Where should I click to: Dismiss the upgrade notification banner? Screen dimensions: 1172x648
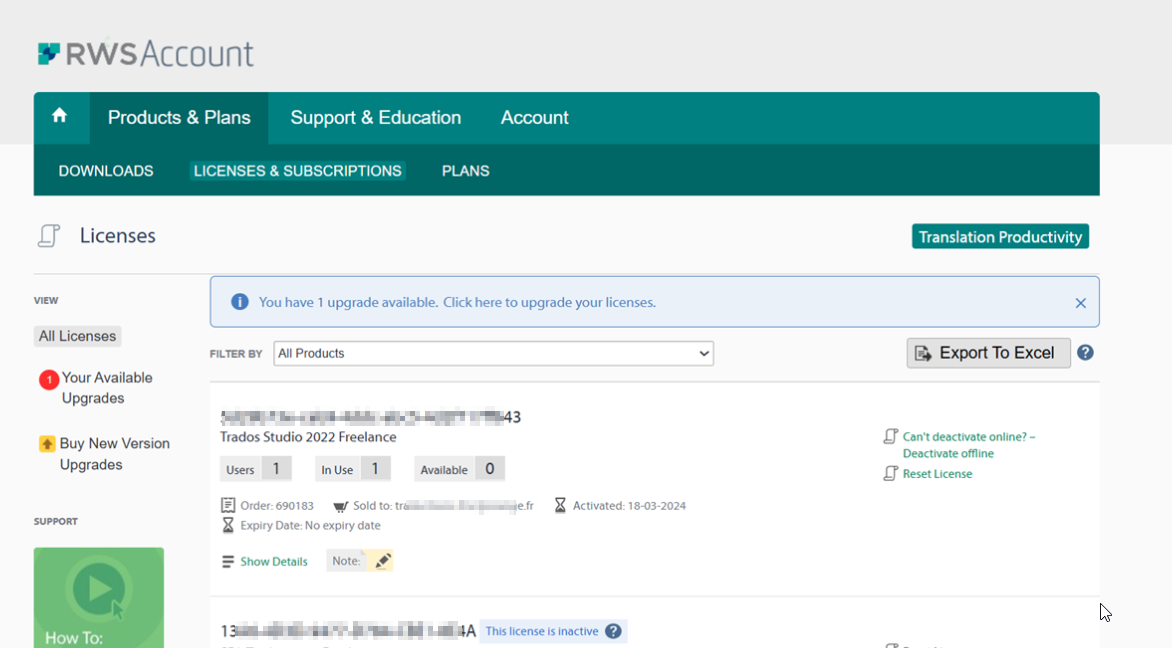pyautogui.click(x=1081, y=303)
